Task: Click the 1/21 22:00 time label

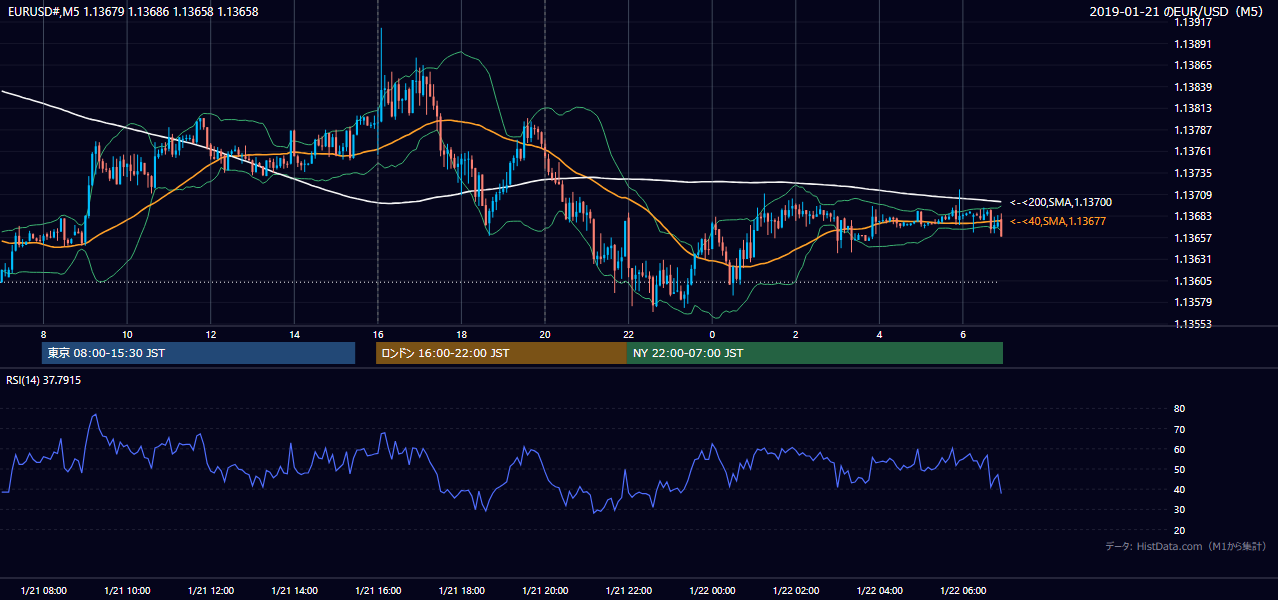Action: click(628, 591)
